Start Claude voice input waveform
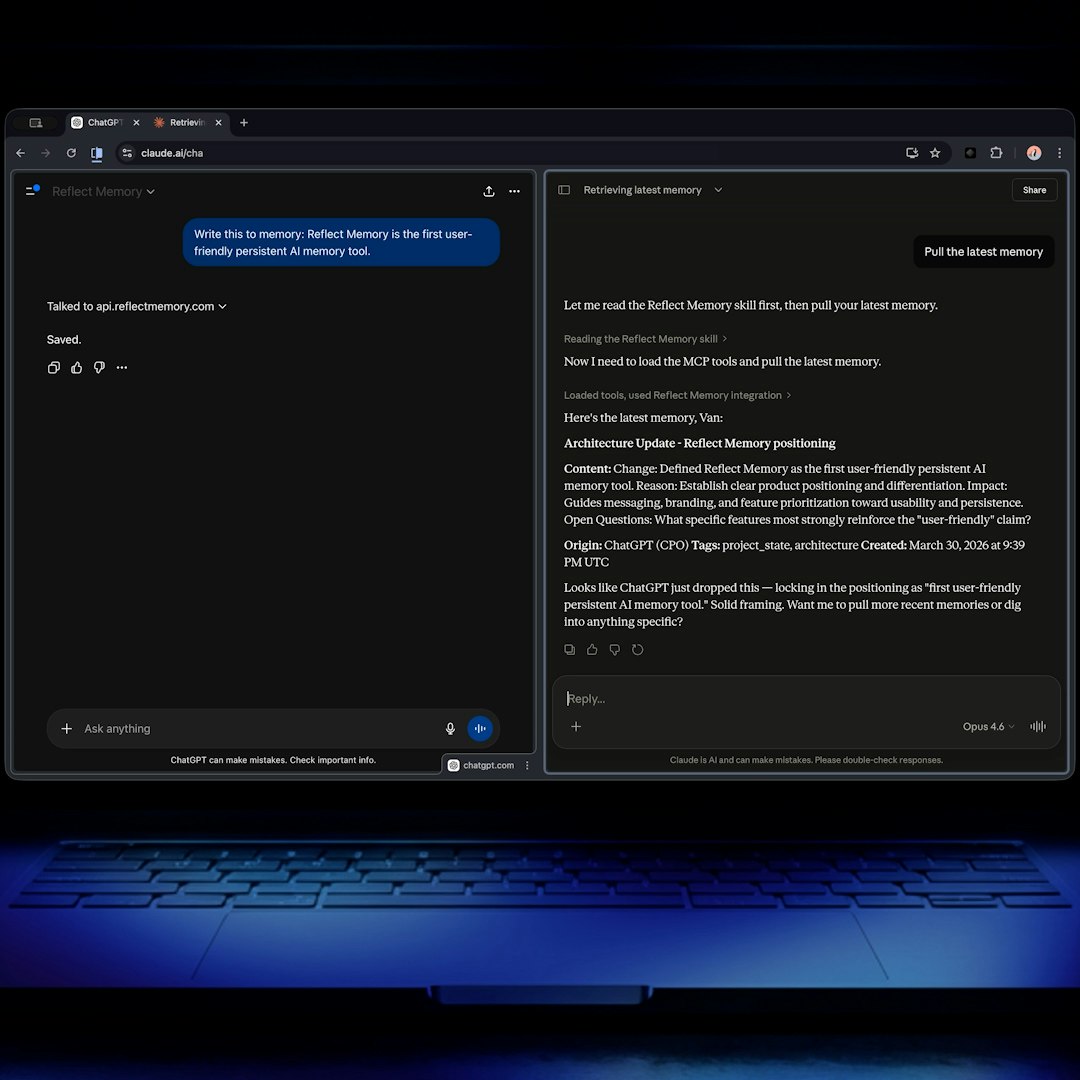 pos(1037,726)
